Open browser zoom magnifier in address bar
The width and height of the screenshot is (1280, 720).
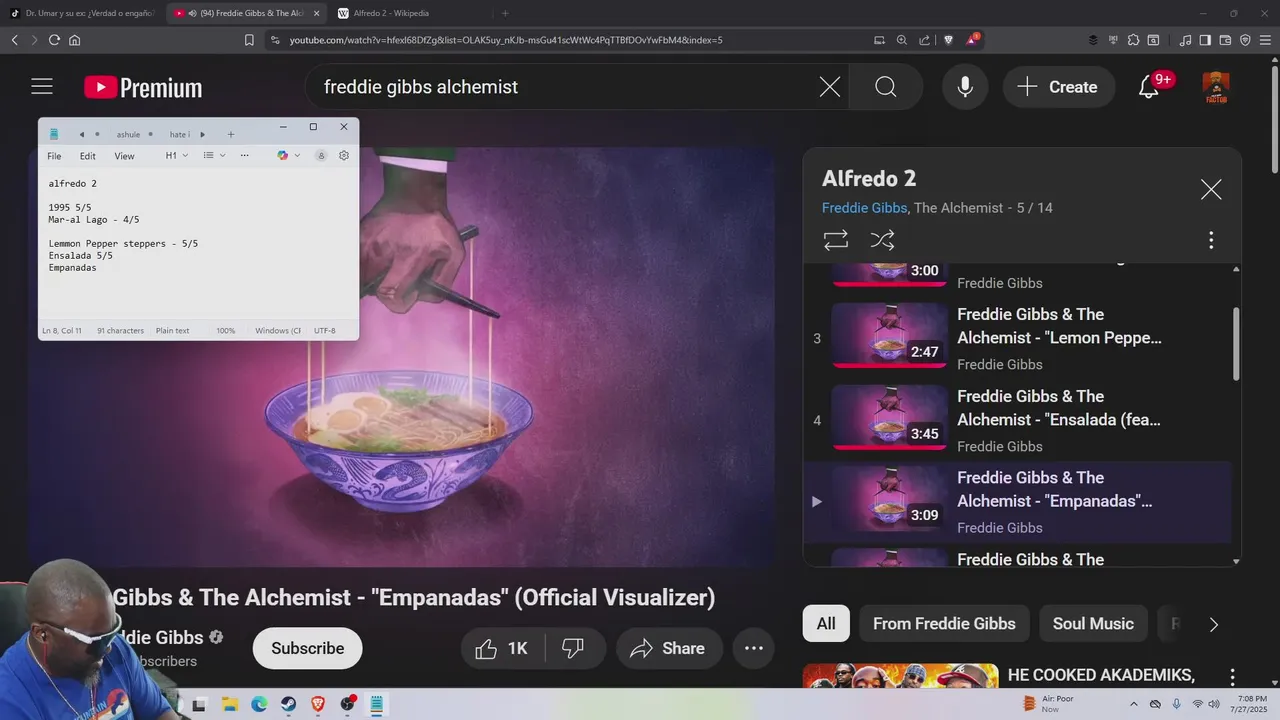902,40
